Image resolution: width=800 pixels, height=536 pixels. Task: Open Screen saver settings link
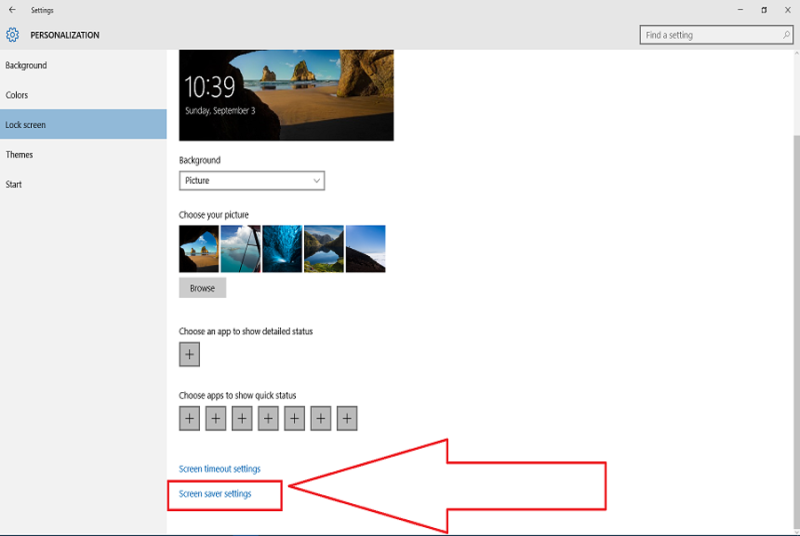[x=215, y=494]
